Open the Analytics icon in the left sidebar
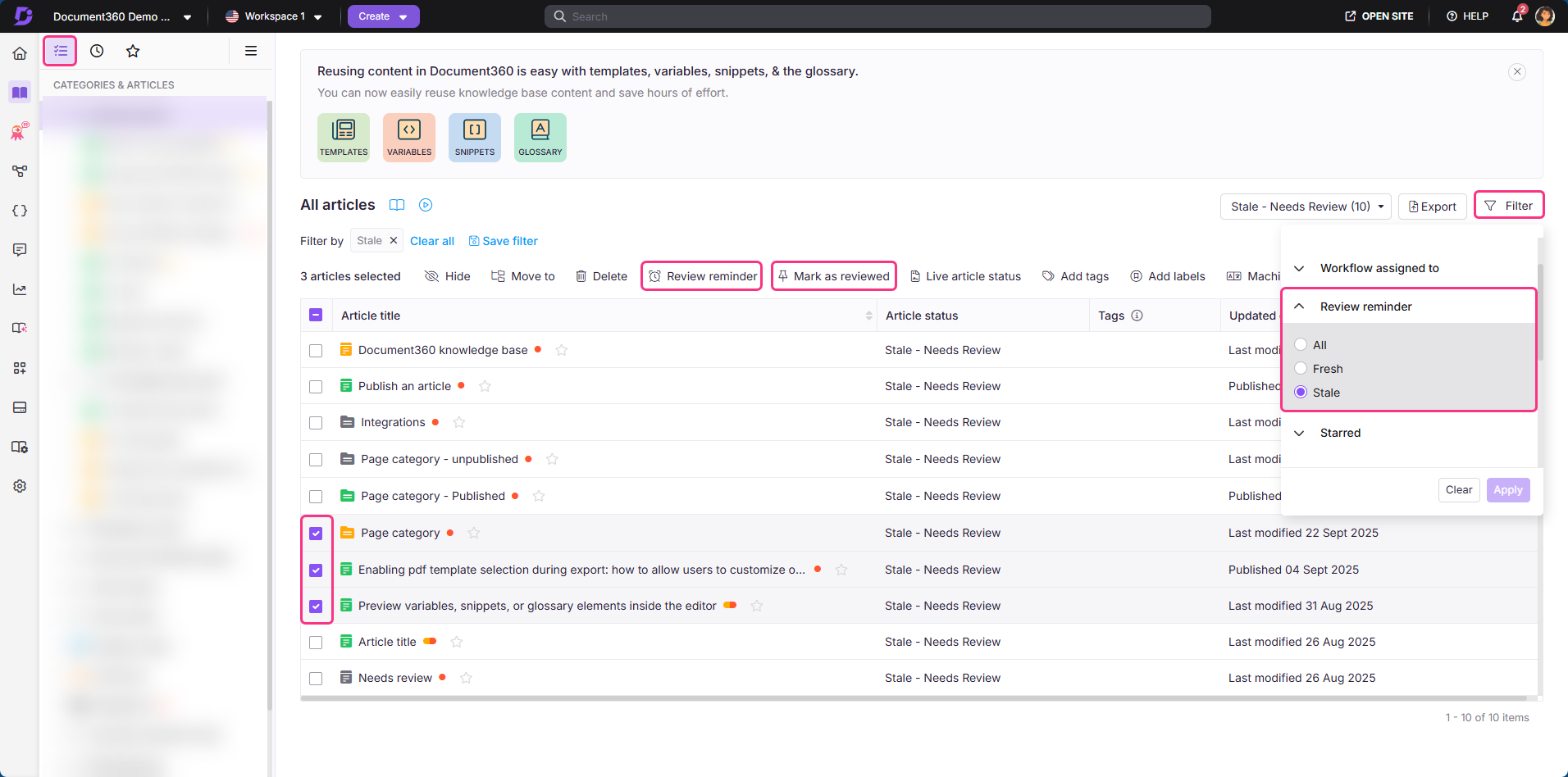1568x777 pixels. pos(19,289)
